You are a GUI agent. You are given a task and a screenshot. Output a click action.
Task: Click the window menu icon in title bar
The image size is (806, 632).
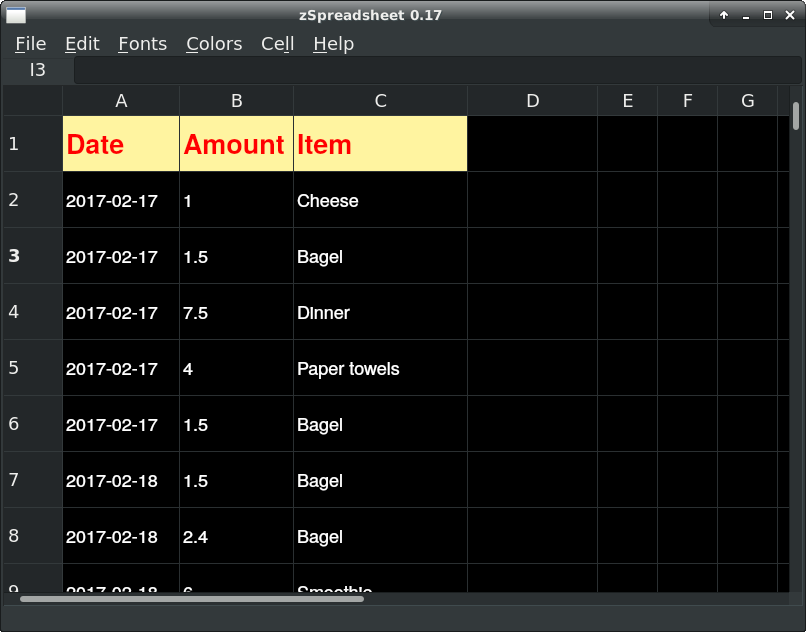[x=16, y=15]
